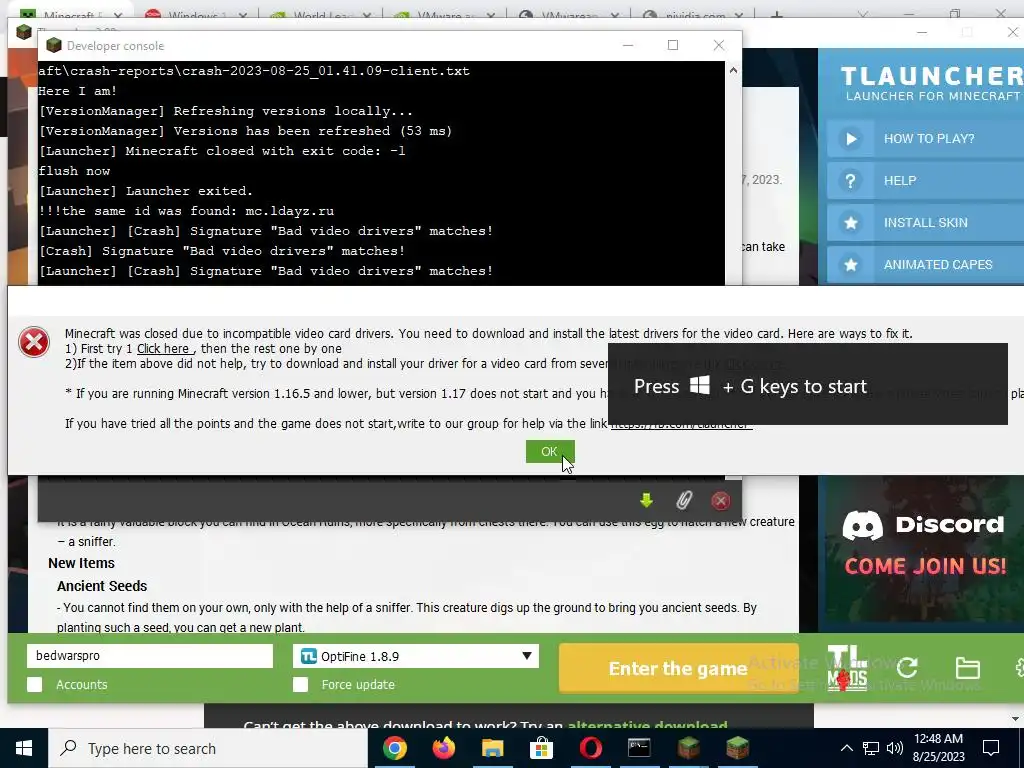Expand the hidden tray icons chevron
1024x768 pixels.
[846, 748]
